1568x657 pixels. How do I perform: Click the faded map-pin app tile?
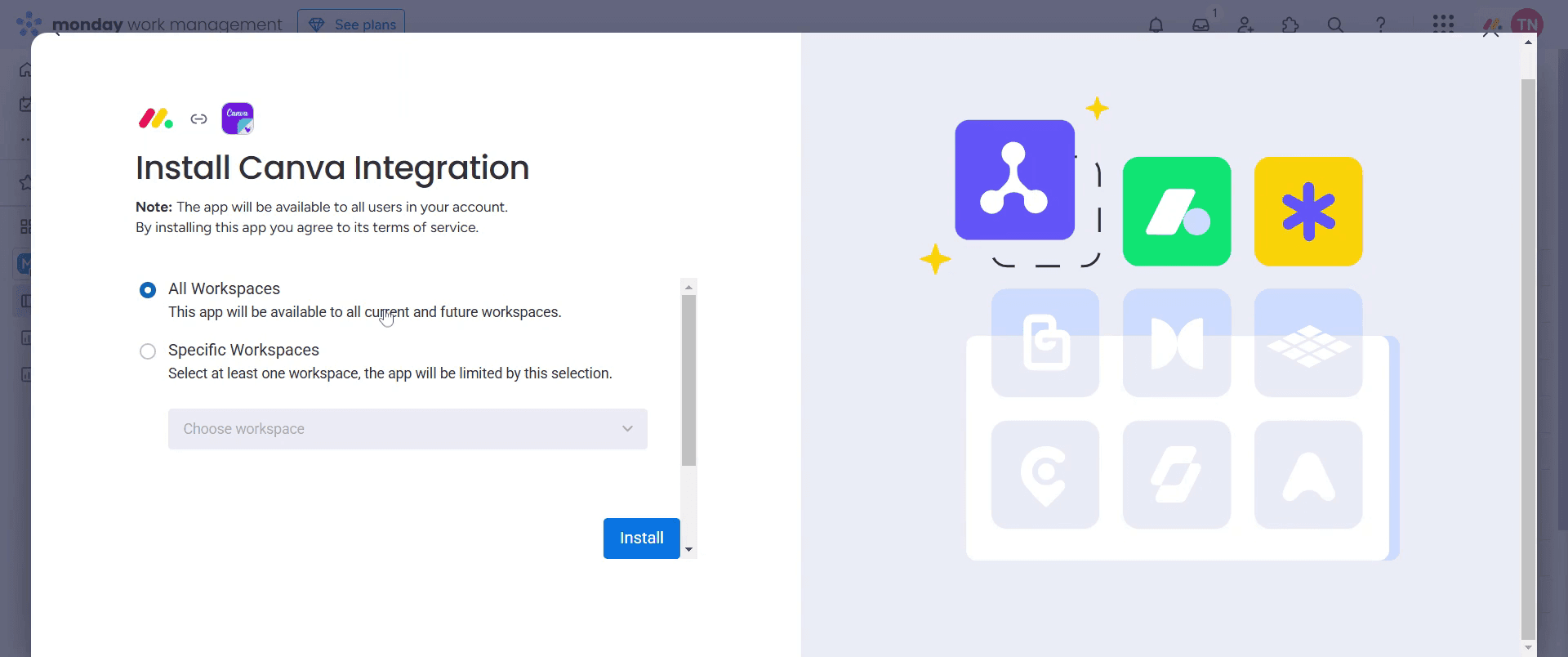coord(1045,475)
